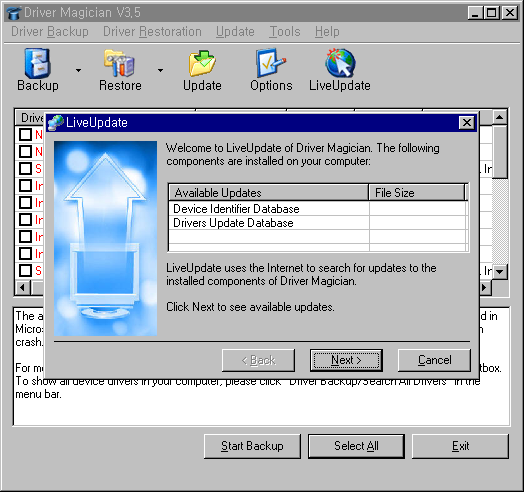
Task: Click the Start Backup button
Action: [x=252, y=446]
